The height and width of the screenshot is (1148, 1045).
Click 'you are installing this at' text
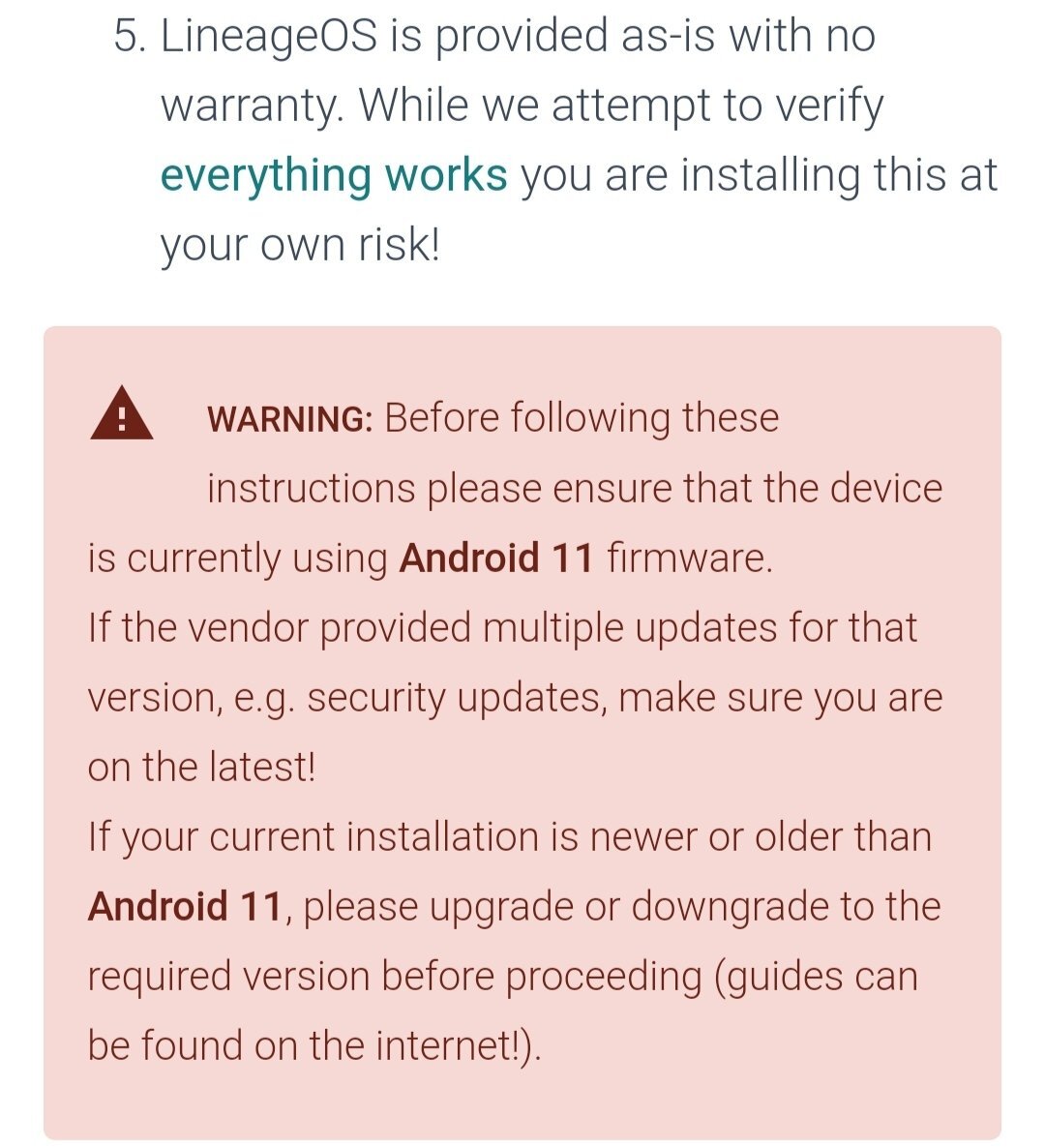[759, 176]
